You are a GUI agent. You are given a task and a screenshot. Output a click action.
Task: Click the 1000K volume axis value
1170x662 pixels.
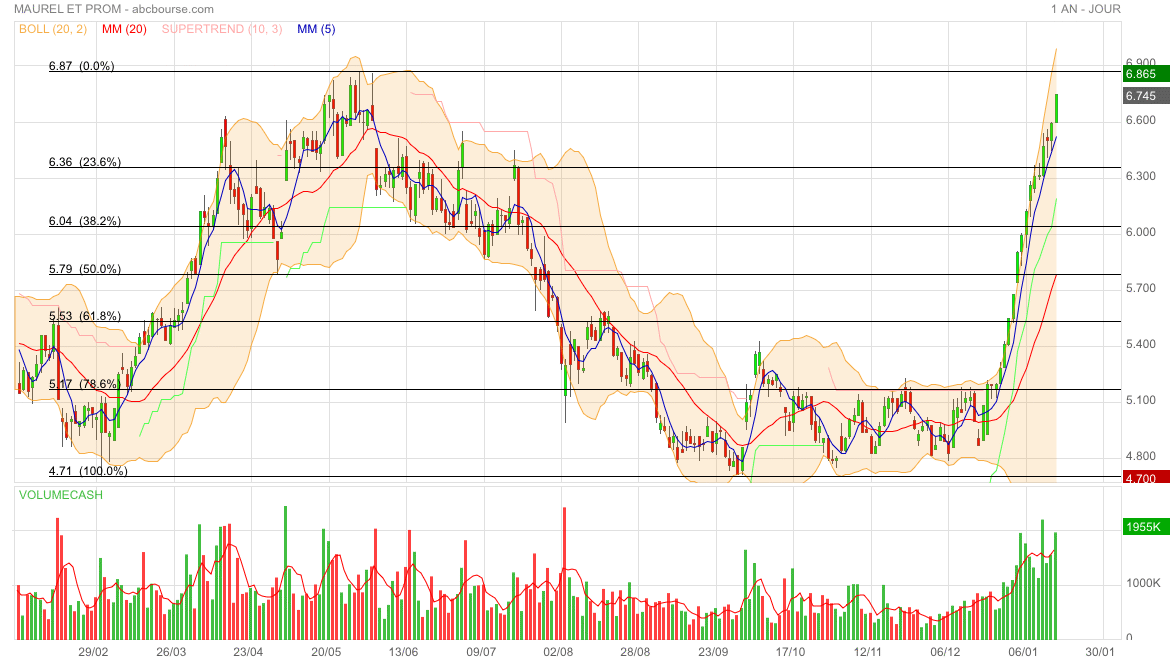[1143, 583]
